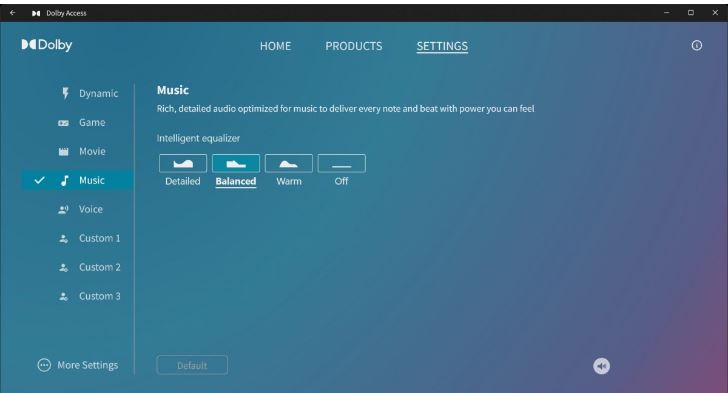The height and width of the screenshot is (393, 728).
Task: Click the Game controller icon
Action: [64, 123]
